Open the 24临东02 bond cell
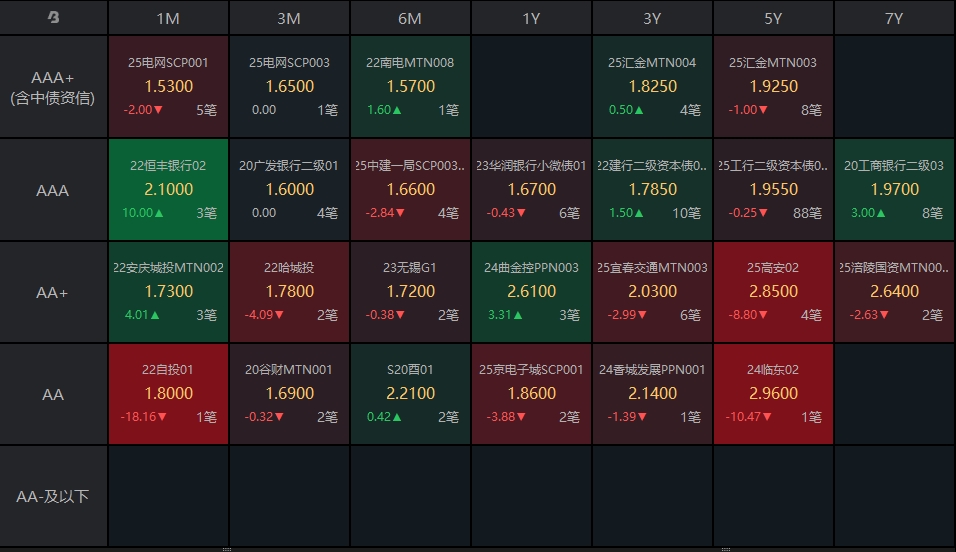 (x=773, y=393)
